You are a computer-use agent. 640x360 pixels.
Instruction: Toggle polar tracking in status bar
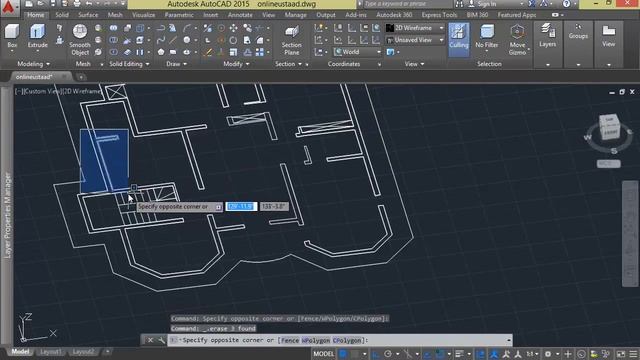coord(388,354)
